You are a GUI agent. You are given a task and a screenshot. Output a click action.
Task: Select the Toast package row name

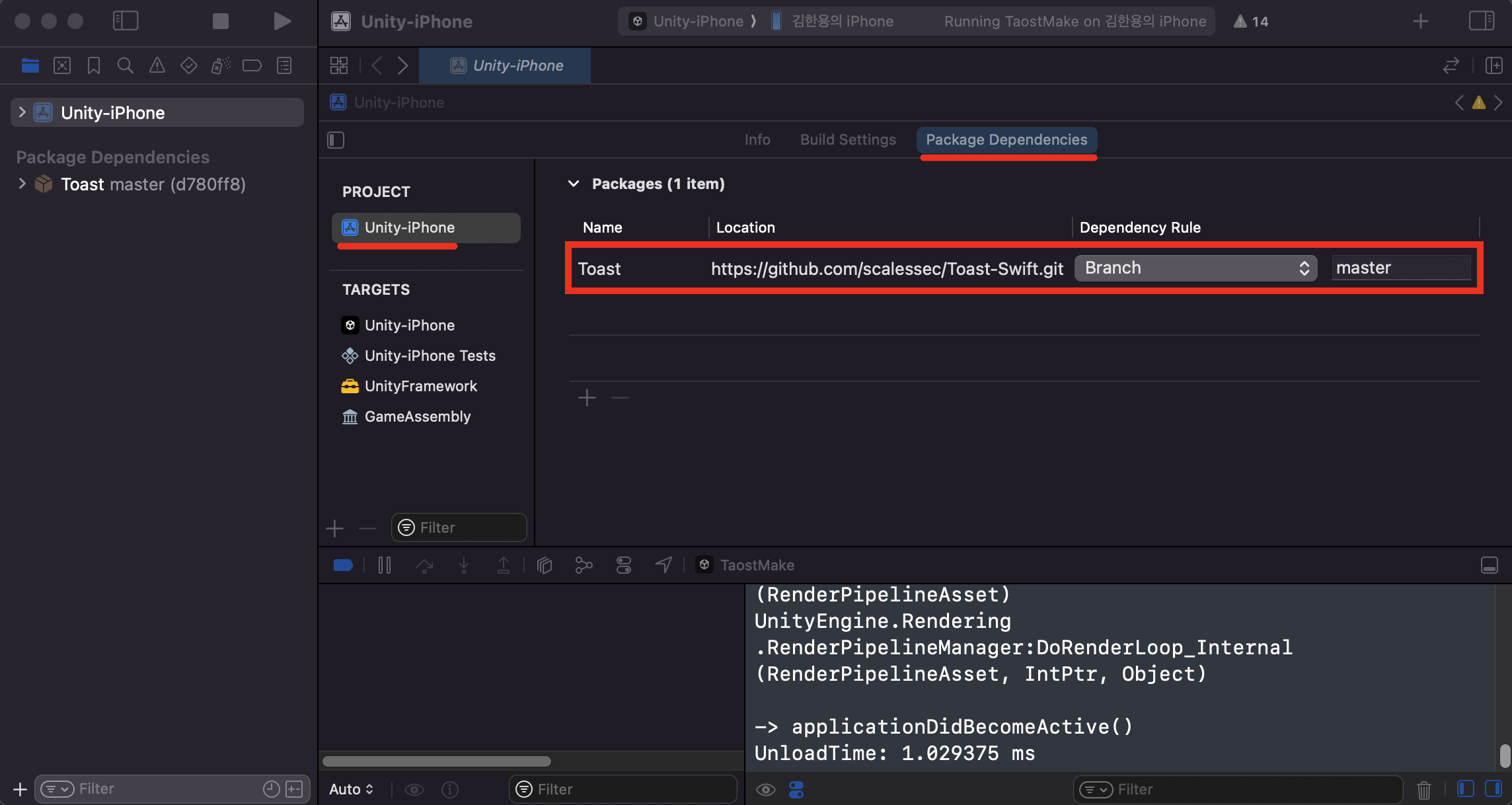[599, 268]
